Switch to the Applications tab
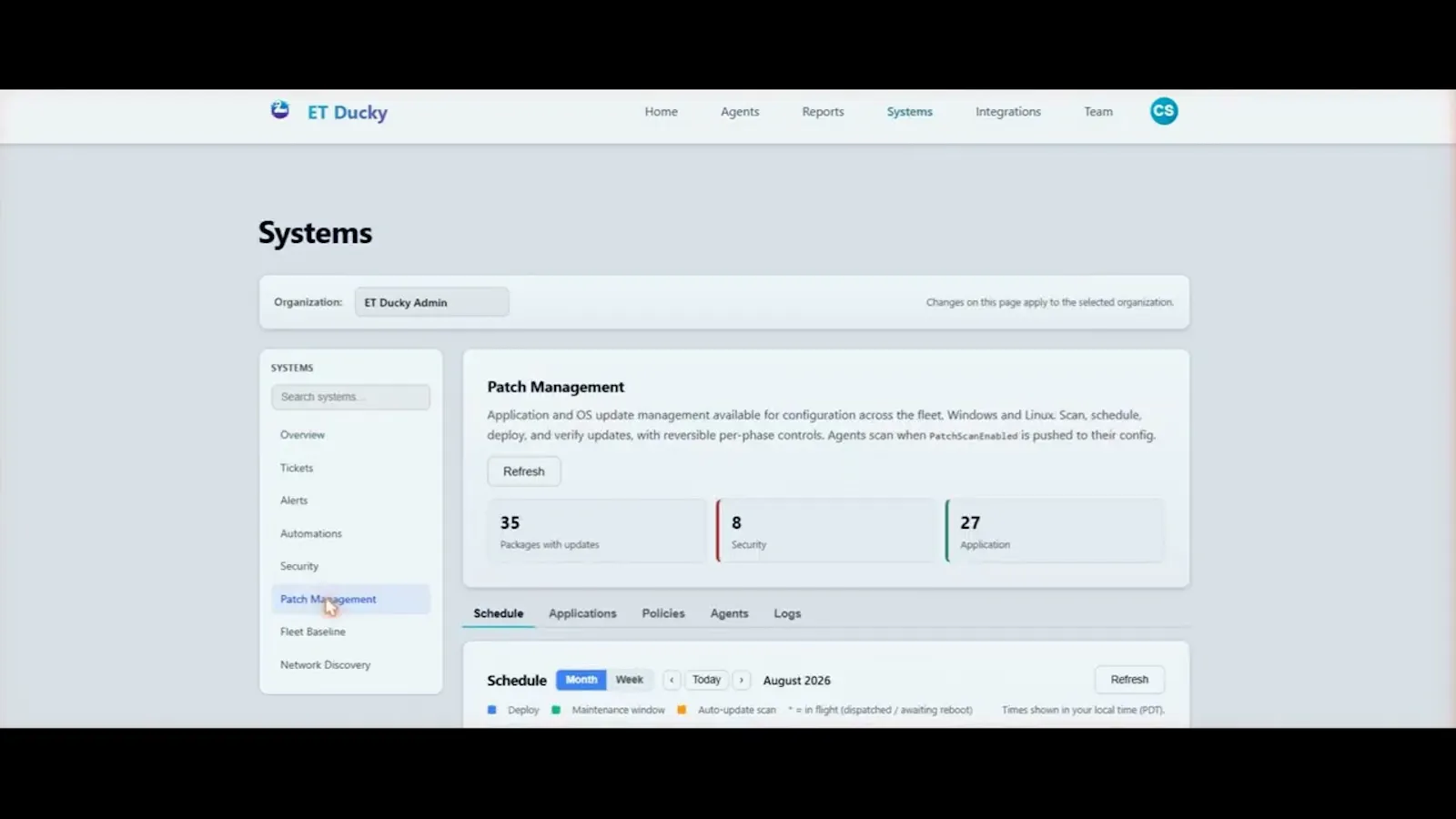 [x=582, y=613]
